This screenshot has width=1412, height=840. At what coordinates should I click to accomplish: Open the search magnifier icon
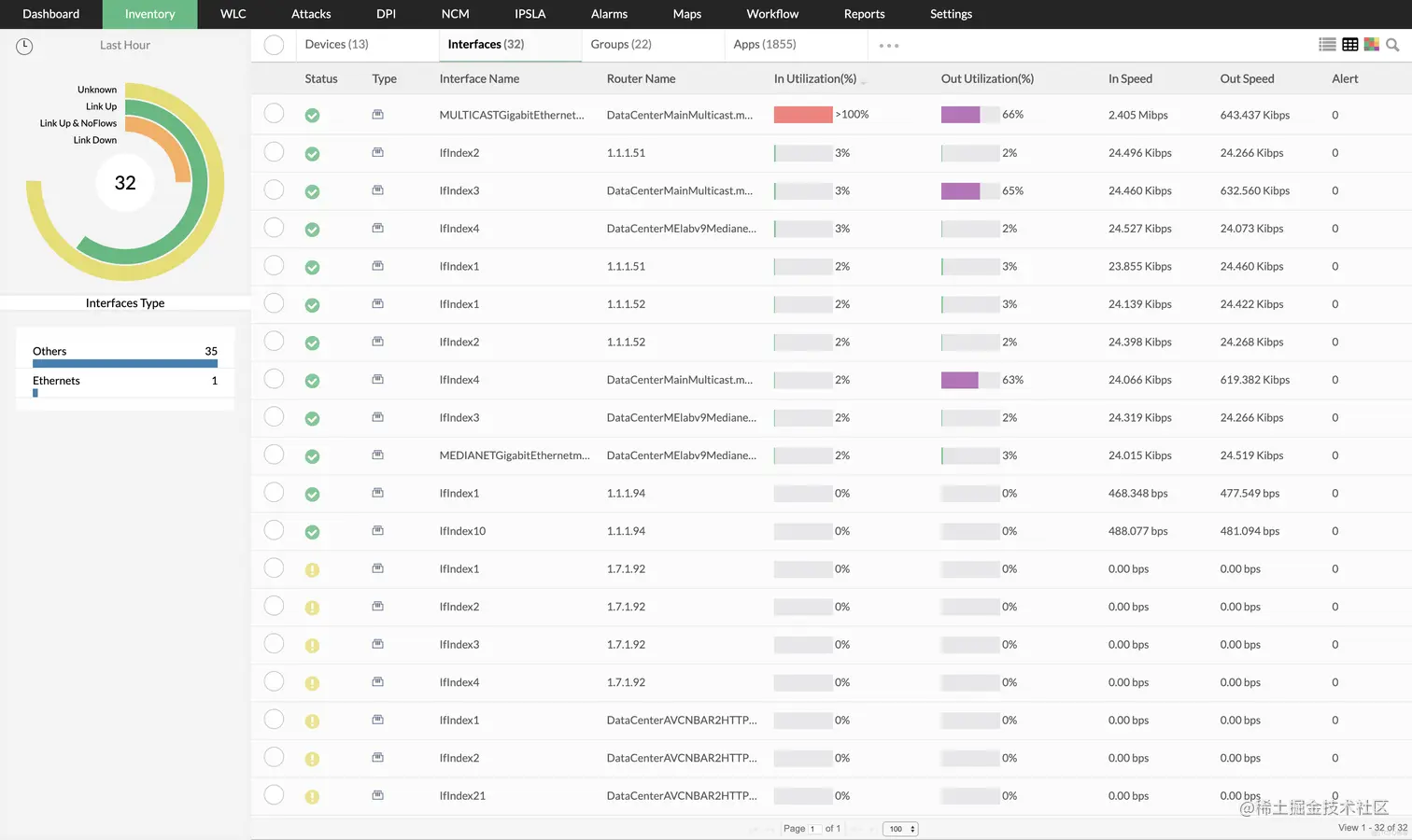(x=1392, y=45)
